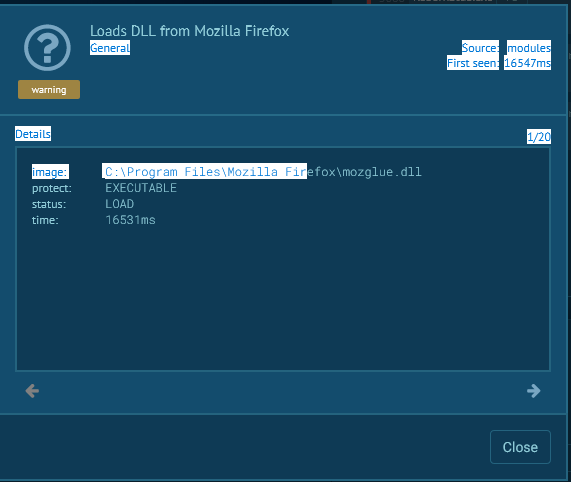Click the warning severity badge
571x482 pixels.
(x=49, y=90)
